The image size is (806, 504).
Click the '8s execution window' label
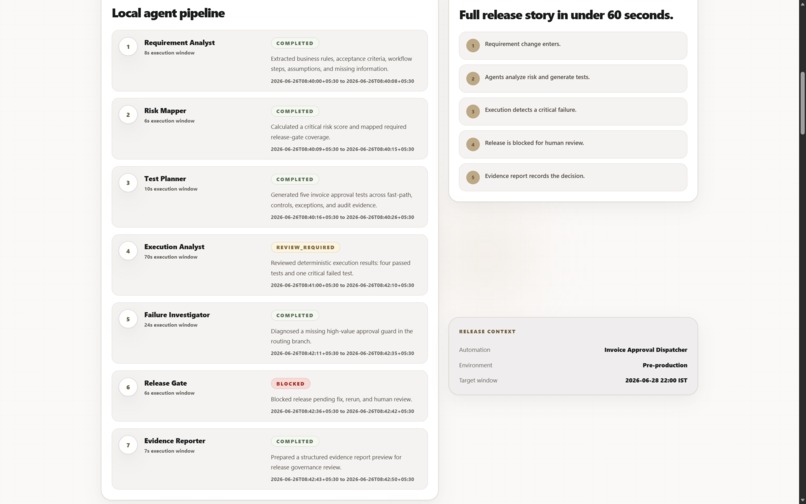169,53
